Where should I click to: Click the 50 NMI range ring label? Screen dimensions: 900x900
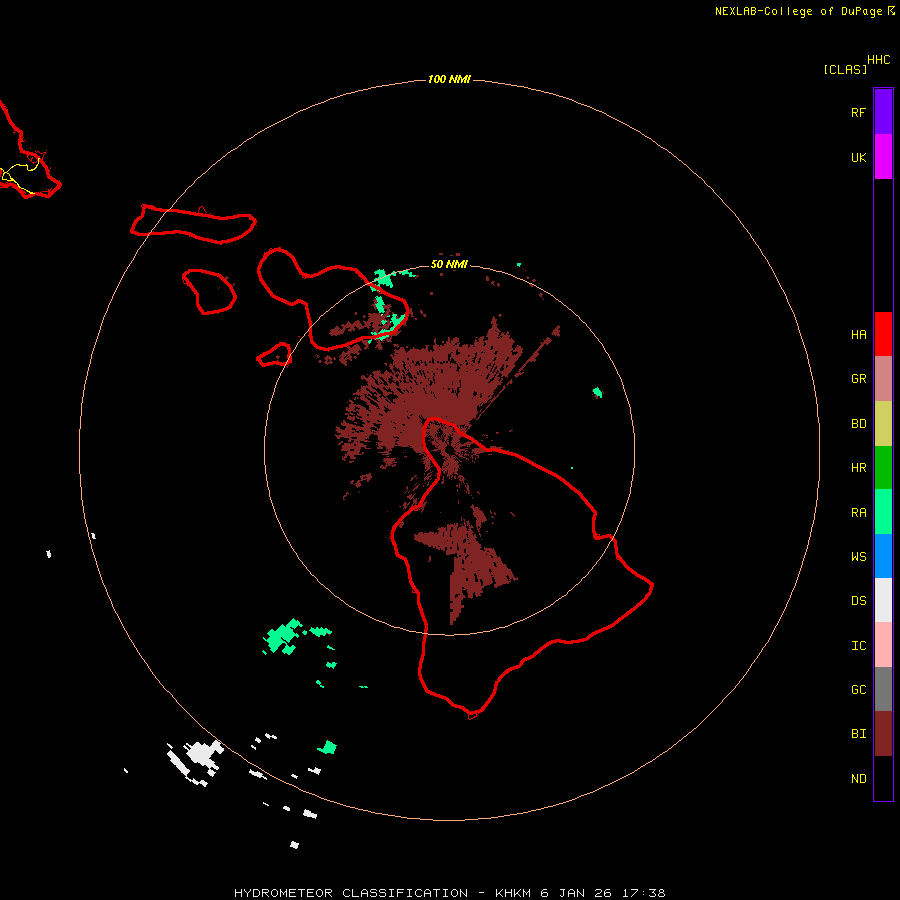point(449,264)
